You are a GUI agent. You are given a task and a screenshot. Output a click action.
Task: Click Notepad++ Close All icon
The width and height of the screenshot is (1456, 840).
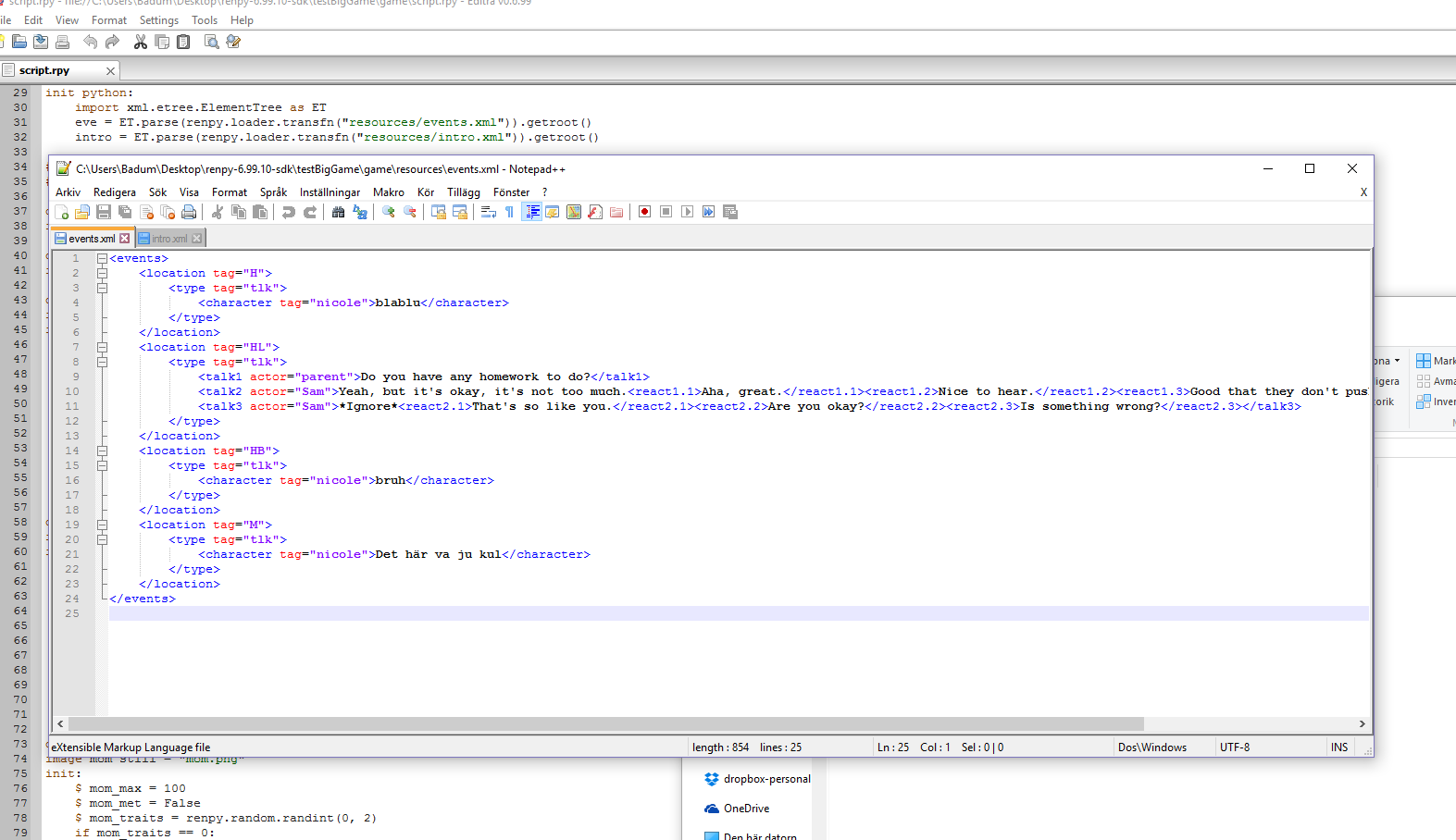(x=168, y=212)
